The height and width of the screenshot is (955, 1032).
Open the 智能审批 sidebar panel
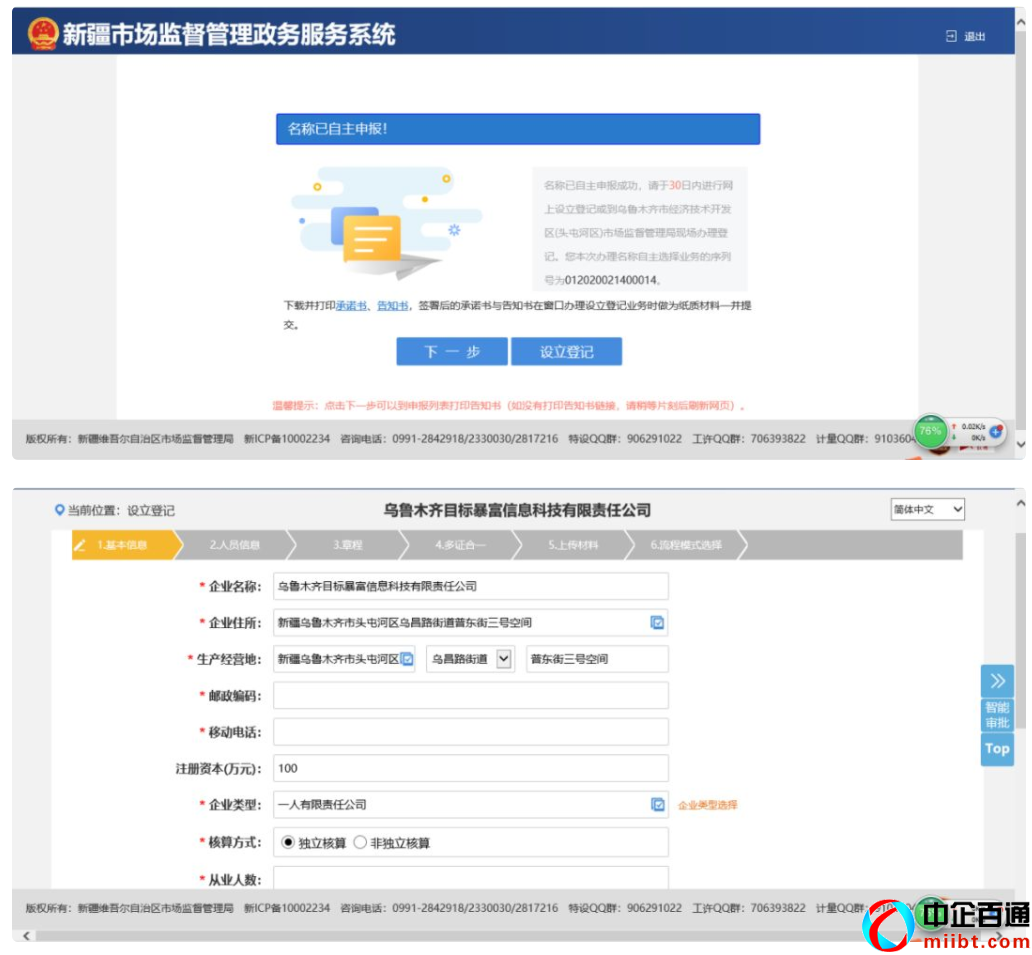tap(996, 716)
